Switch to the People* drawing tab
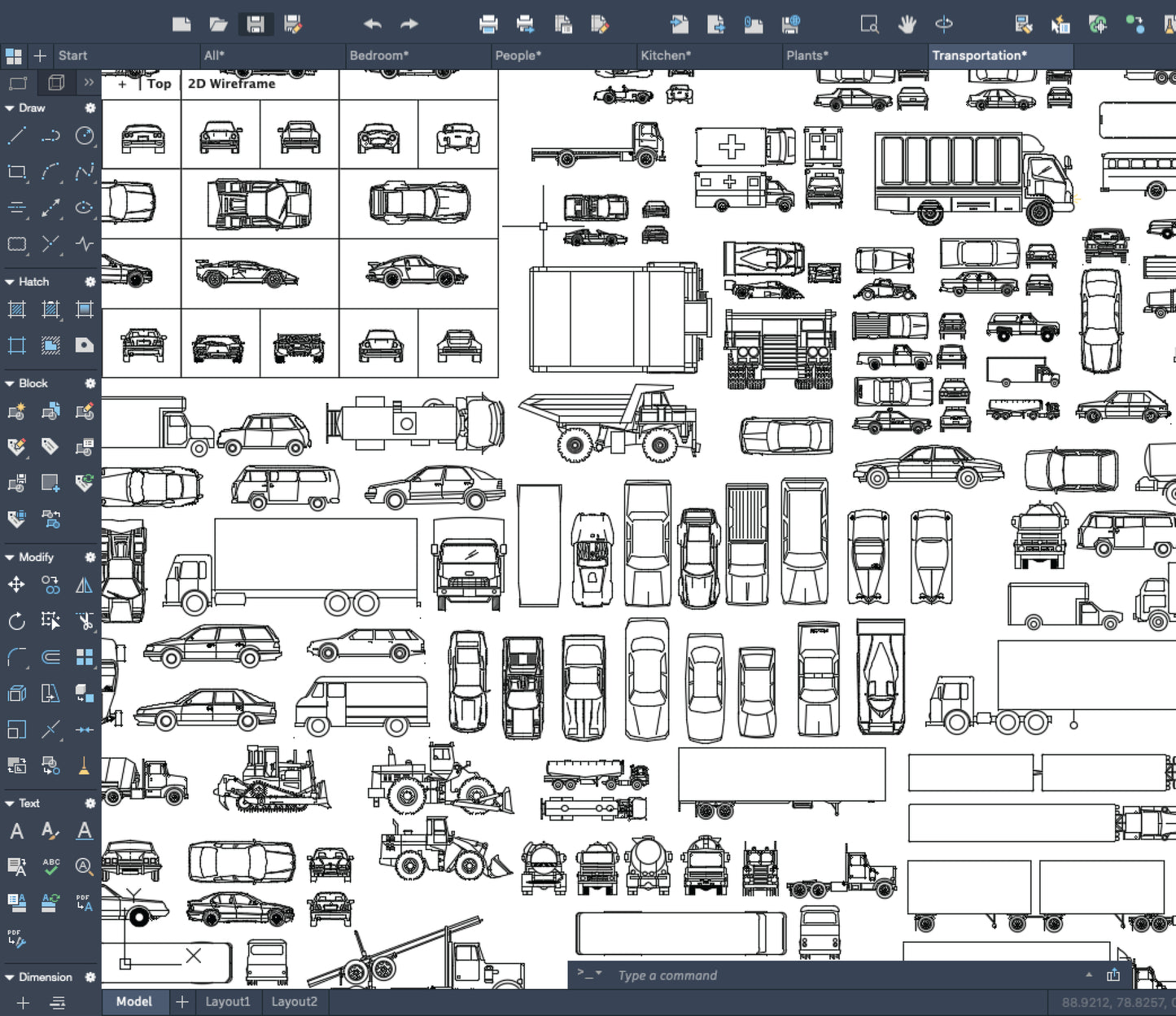This screenshot has height=1016, width=1176. tap(563, 56)
